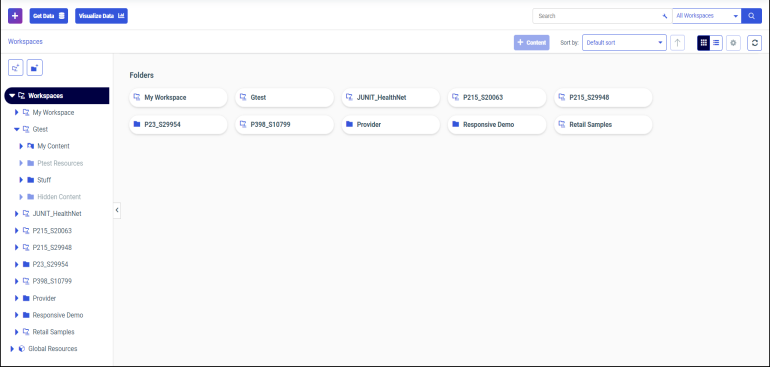Click the new folder icon
This screenshot has width=770, height=367.
(x=35, y=68)
